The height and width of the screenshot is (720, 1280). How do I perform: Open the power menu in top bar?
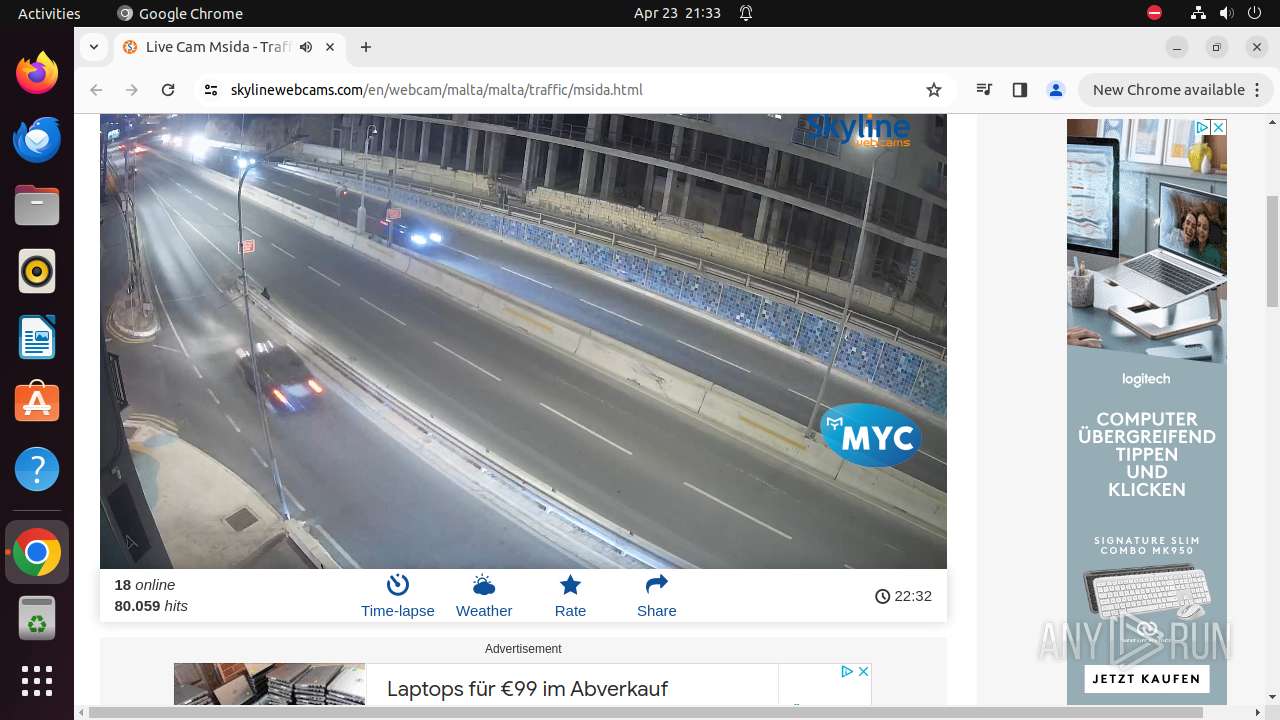click(x=1254, y=13)
